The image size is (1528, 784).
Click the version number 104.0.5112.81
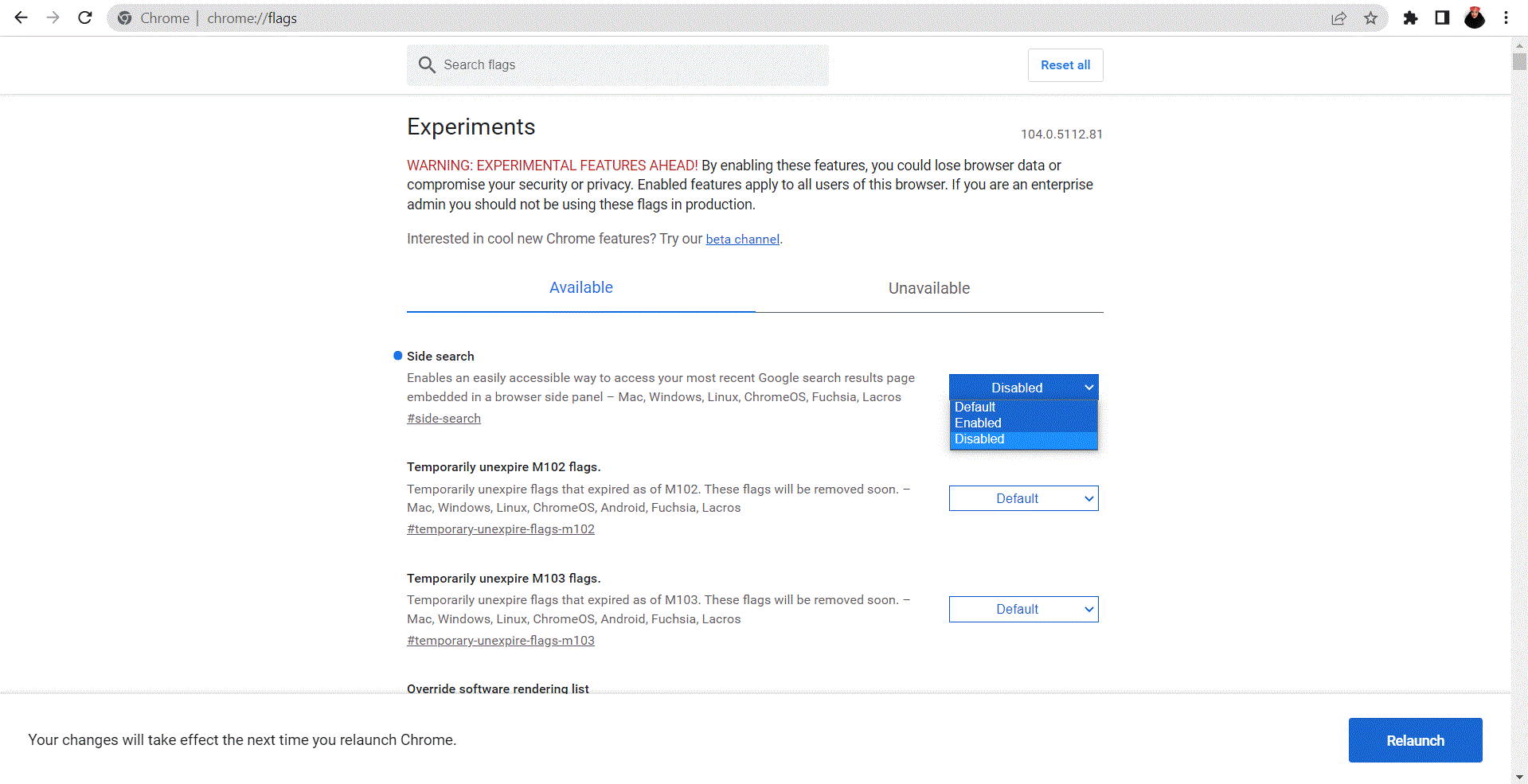[1061, 134]
